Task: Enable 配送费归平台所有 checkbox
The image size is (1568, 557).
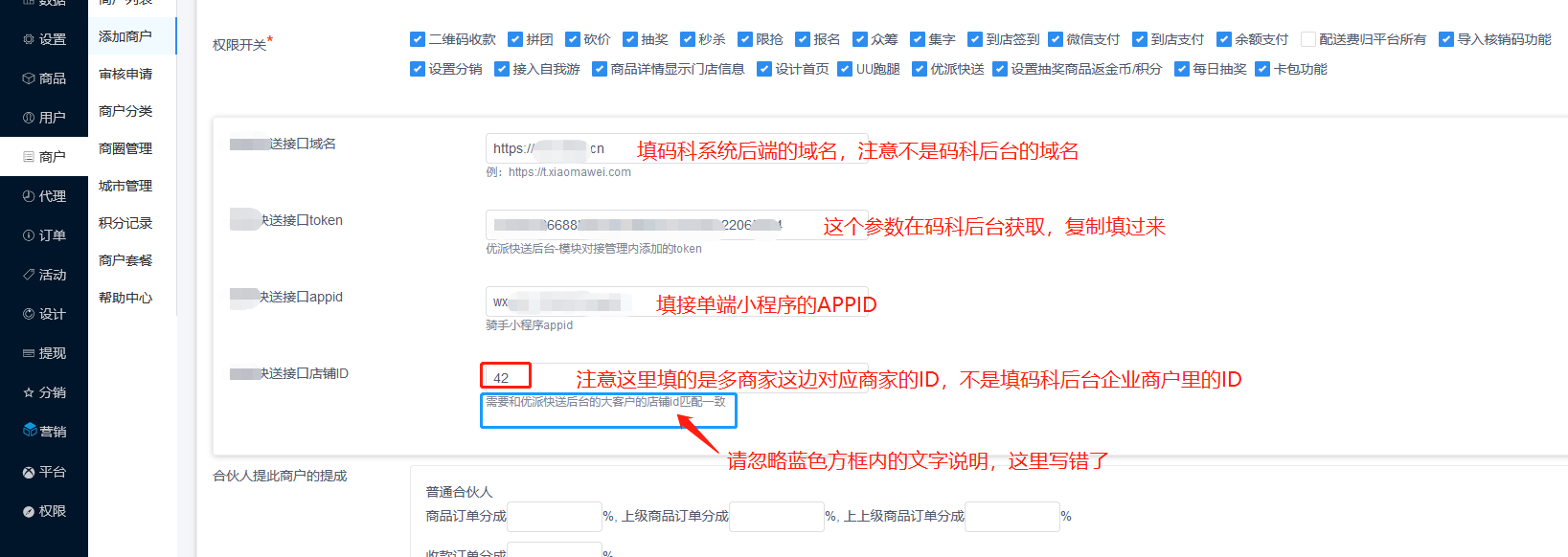Action: 1308,39
